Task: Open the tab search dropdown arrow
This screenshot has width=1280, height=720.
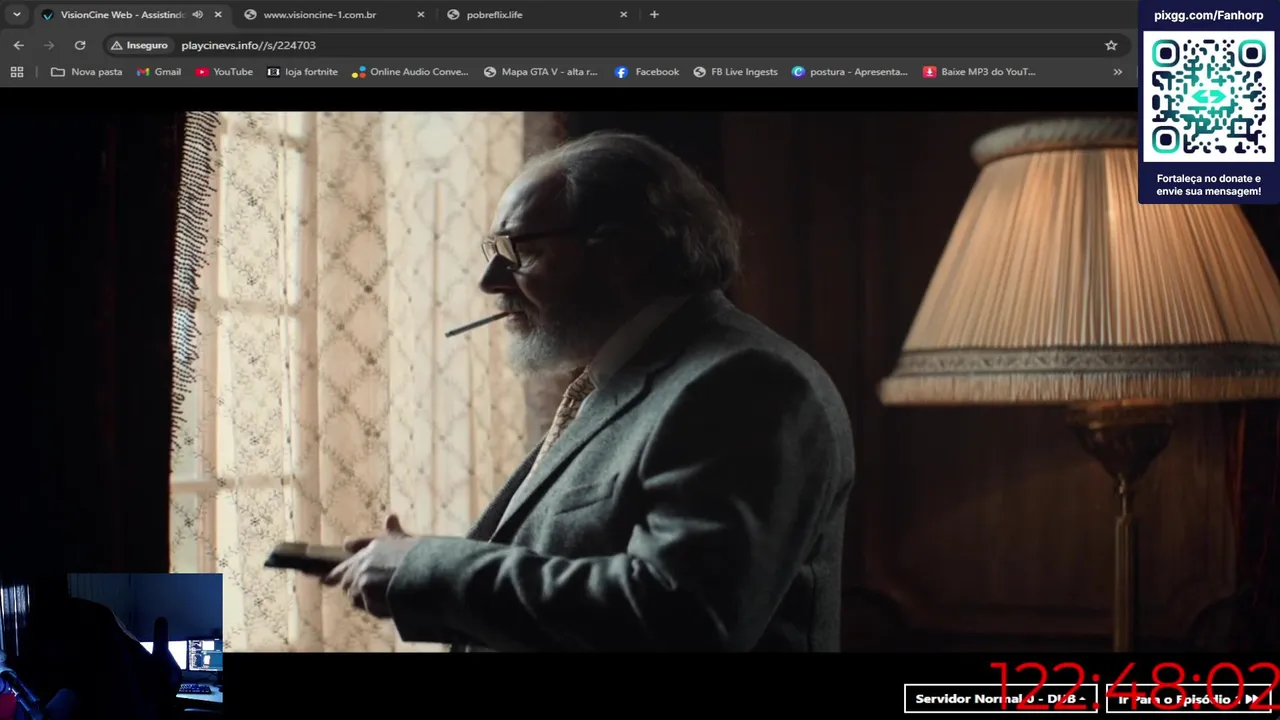Action: [x=16, y=15]
